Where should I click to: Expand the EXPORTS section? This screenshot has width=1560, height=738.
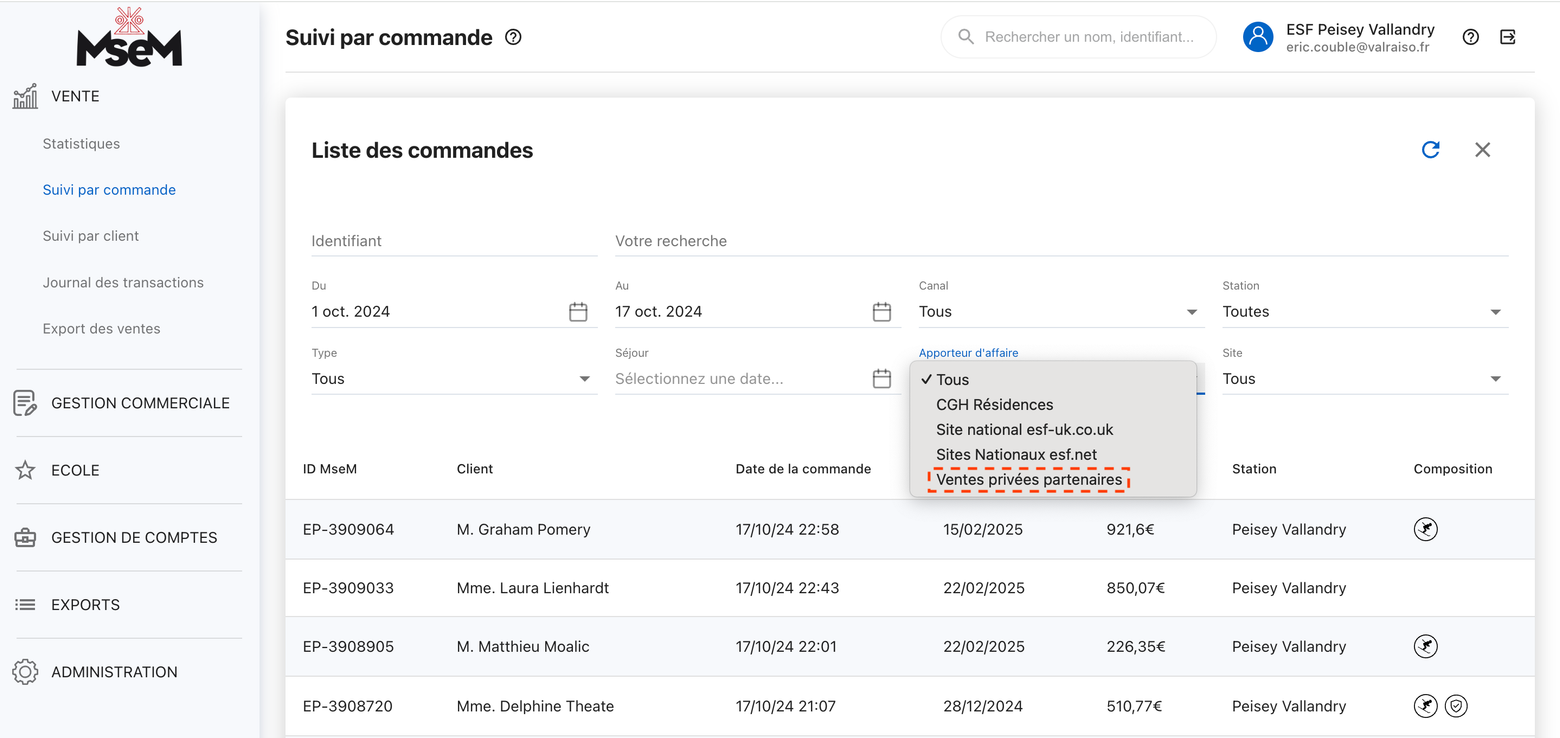pos(85,605)
